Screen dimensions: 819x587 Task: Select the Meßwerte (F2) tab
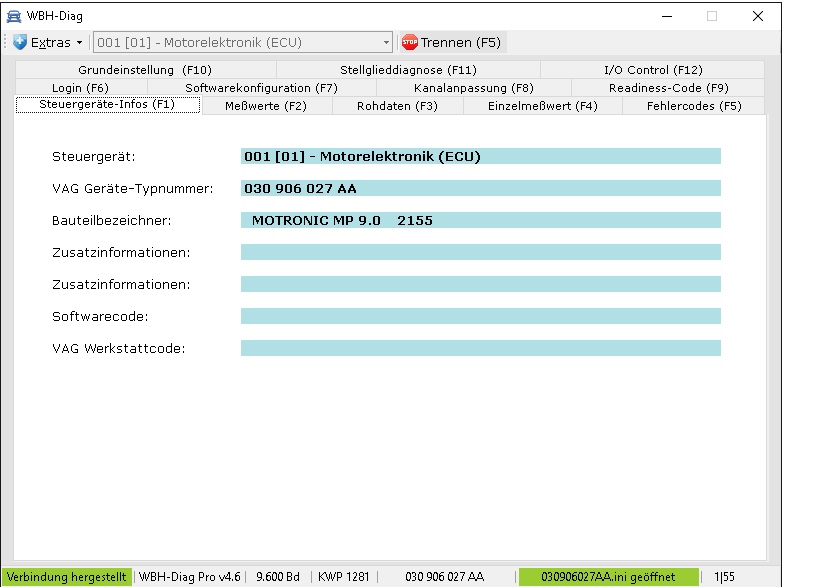(x=265, y=106)
